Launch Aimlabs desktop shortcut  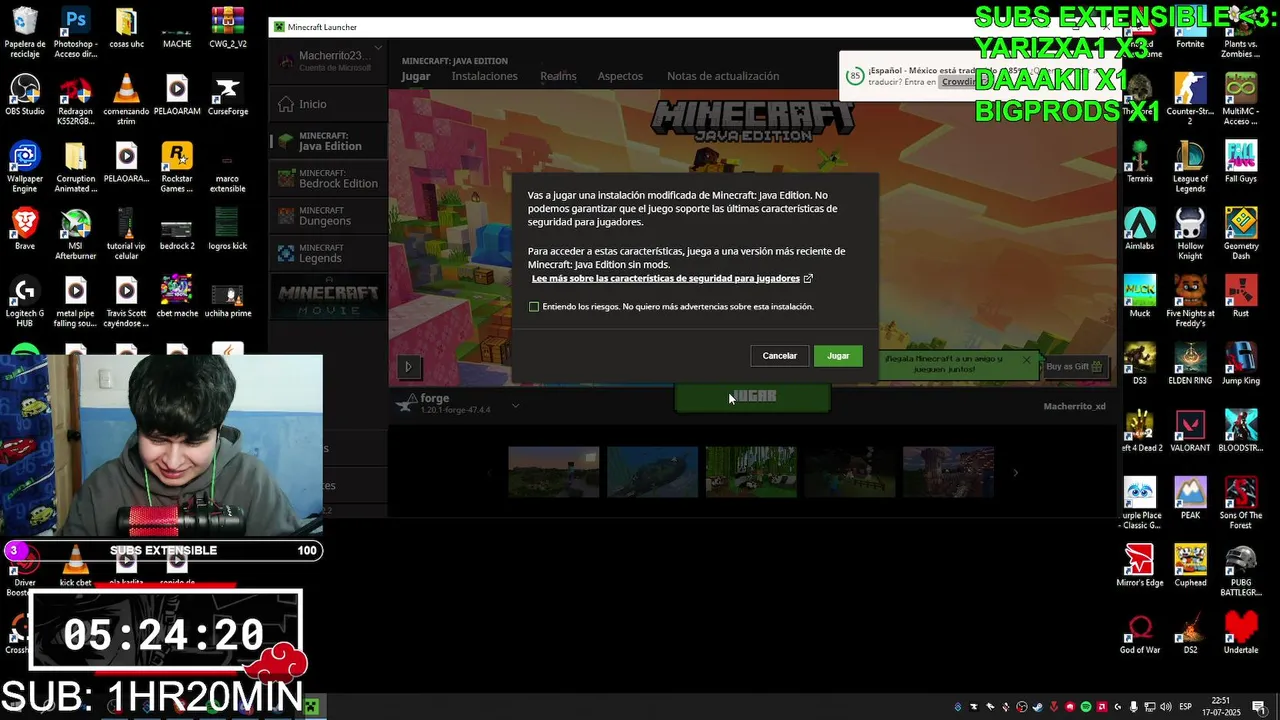(1139, 229)
